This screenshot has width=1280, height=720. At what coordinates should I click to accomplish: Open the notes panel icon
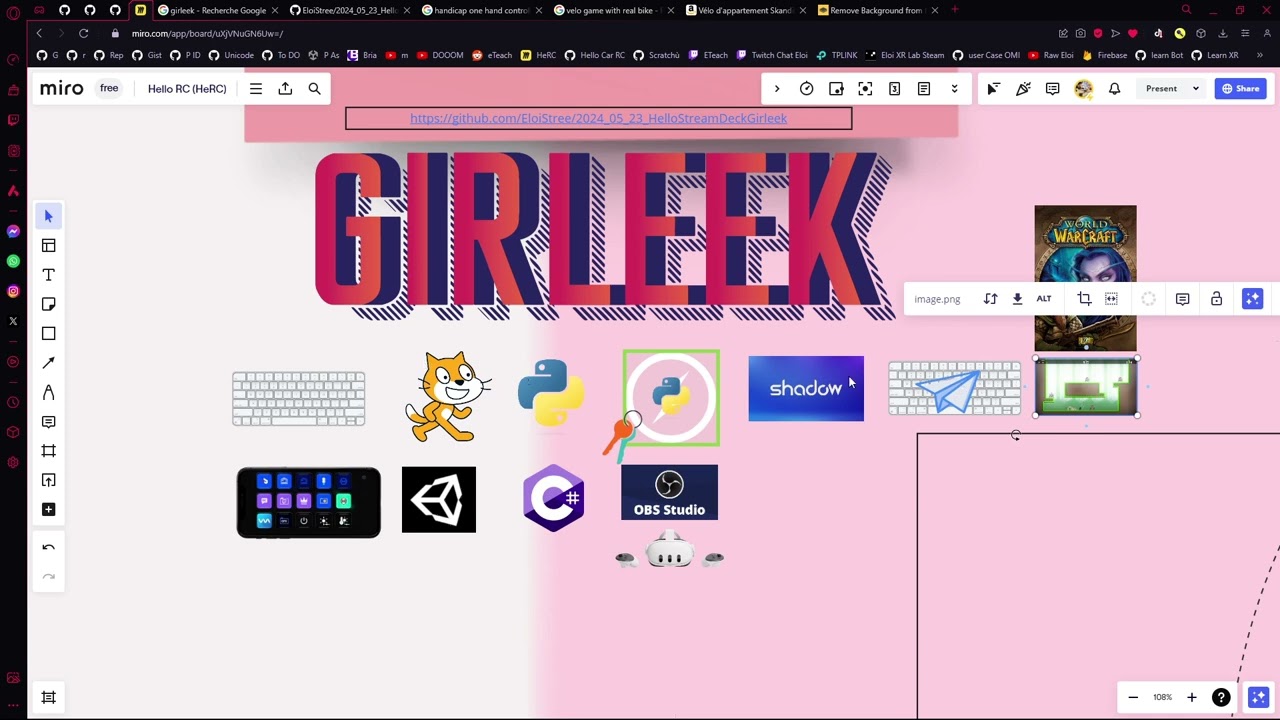(924, 89)
